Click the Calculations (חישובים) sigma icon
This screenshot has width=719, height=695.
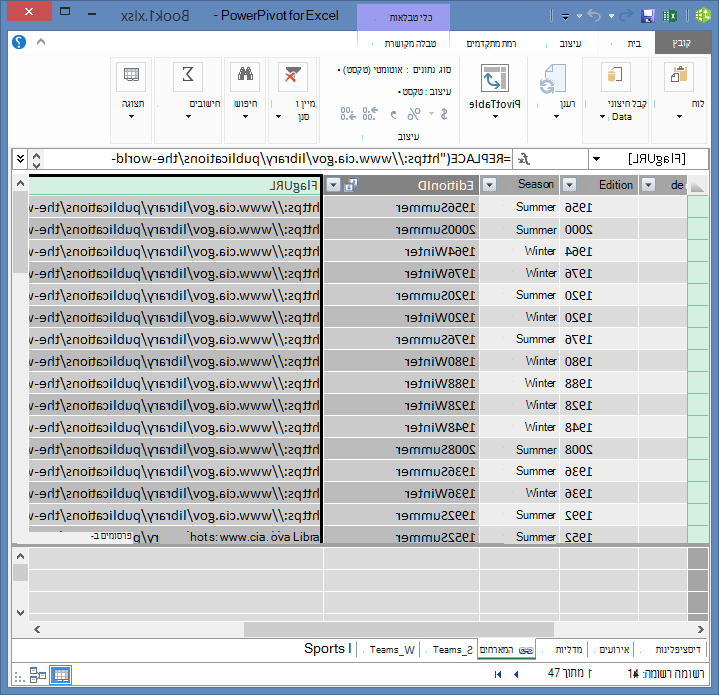[188, 77]
